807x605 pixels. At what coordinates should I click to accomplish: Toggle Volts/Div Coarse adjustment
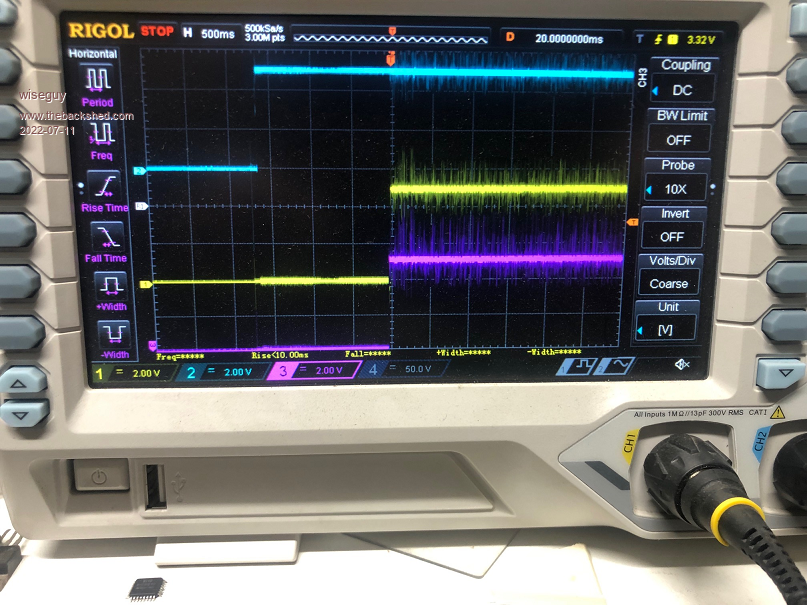coord(669,283)
